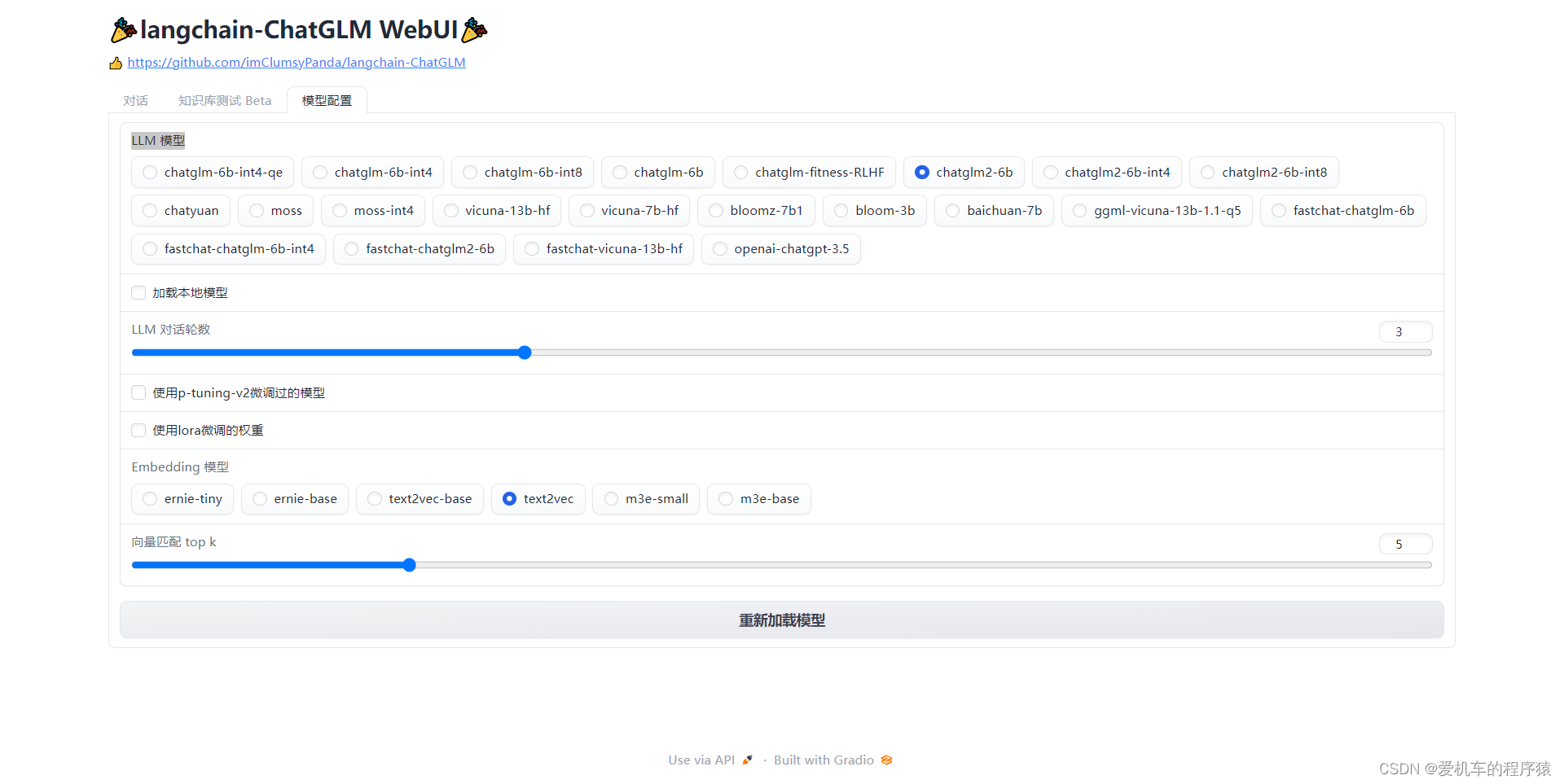Select the chatglm-6b model
The height and width of the screenshot is (784, 1564).
[x=658, y=173]
